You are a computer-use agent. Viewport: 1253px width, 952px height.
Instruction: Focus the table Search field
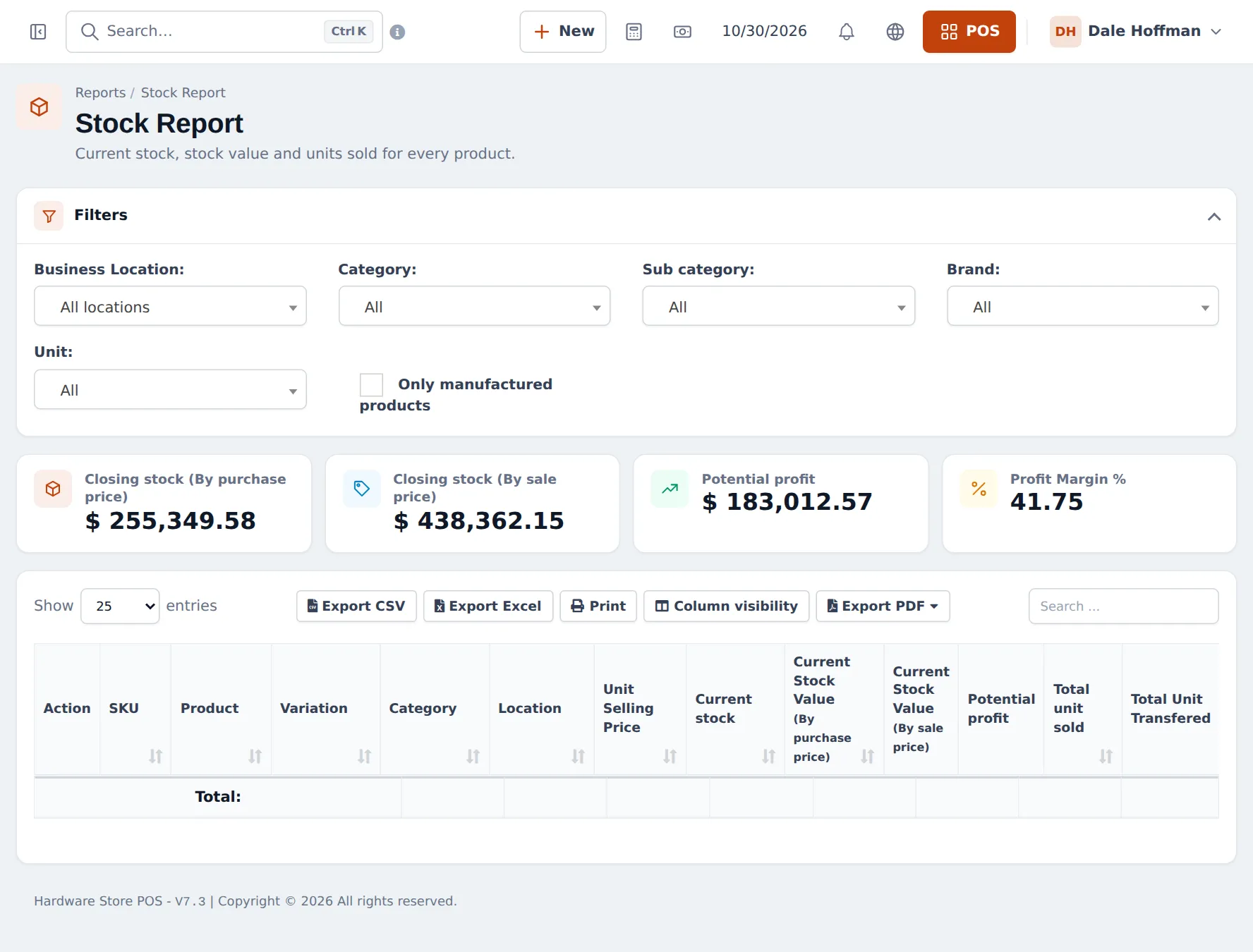pyautogui.click(x=1123, y=606)
